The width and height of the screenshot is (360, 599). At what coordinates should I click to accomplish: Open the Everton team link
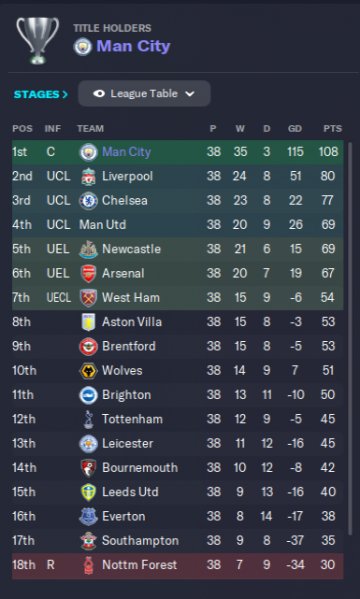123,517
